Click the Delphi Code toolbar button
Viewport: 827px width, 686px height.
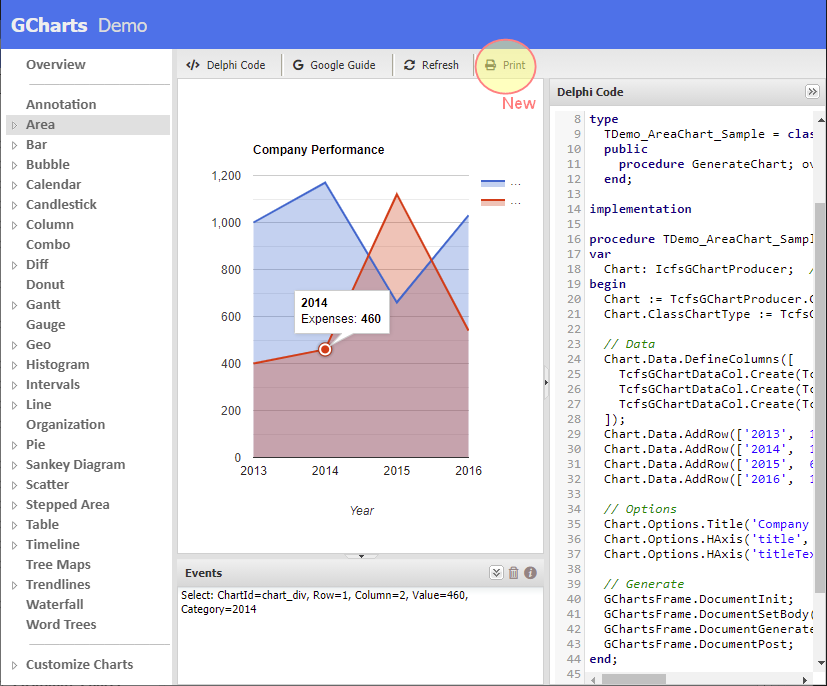click(226, 65)
